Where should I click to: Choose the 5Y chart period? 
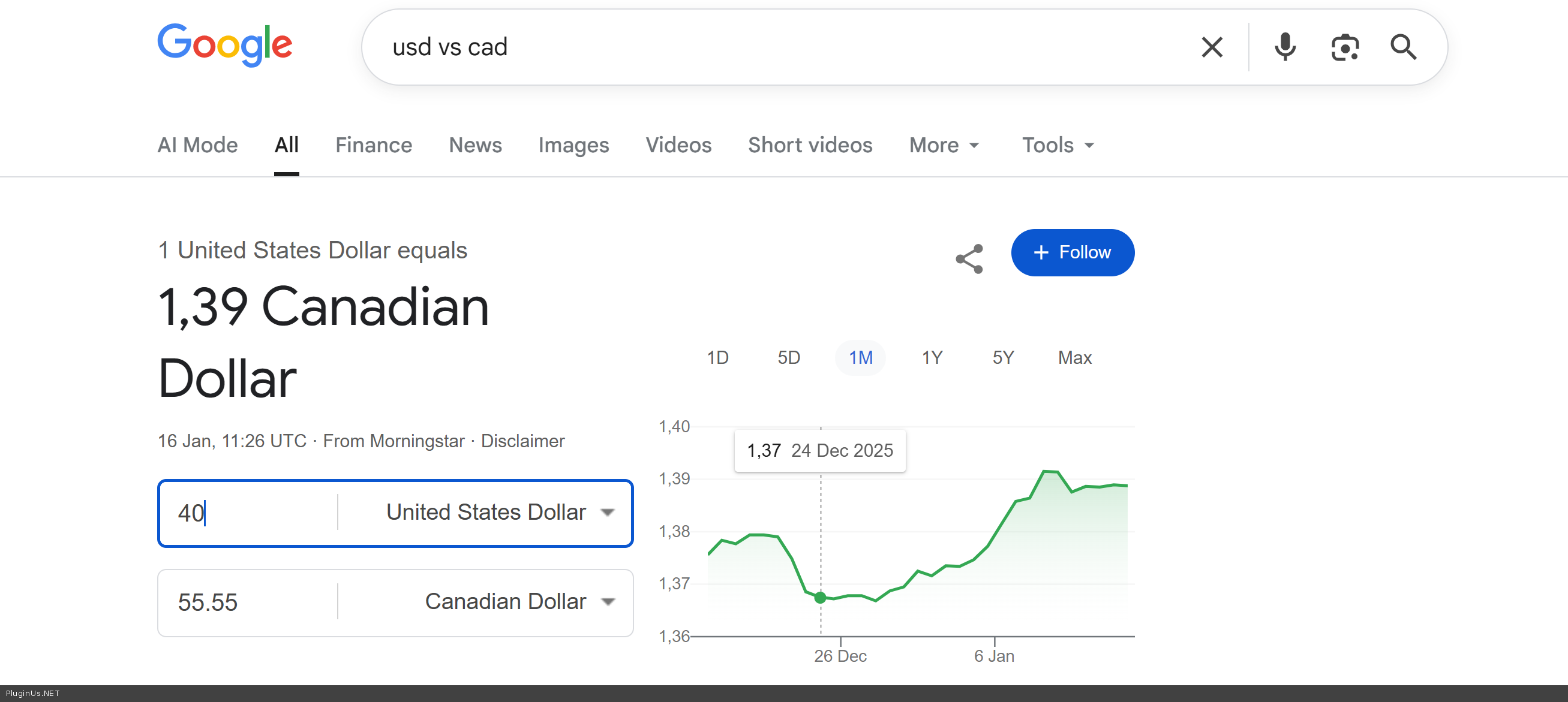[x=1003, y=357]
